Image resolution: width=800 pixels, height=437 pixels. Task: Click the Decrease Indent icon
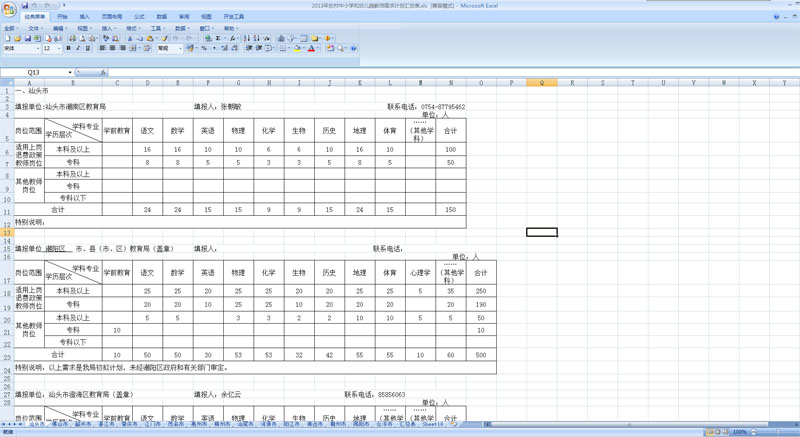(x=249, y=48)
